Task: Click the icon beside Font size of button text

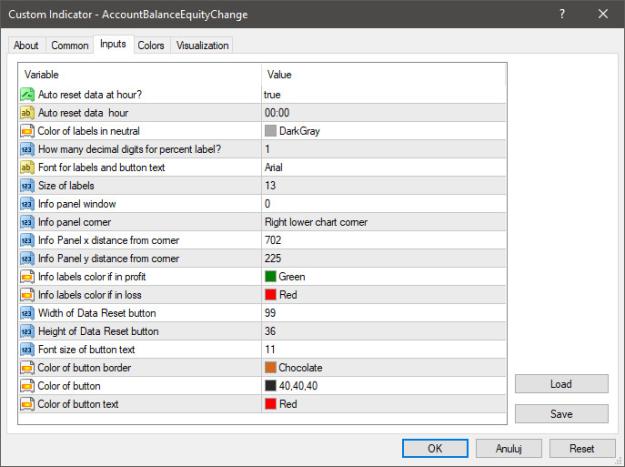Action: (27, 349)
